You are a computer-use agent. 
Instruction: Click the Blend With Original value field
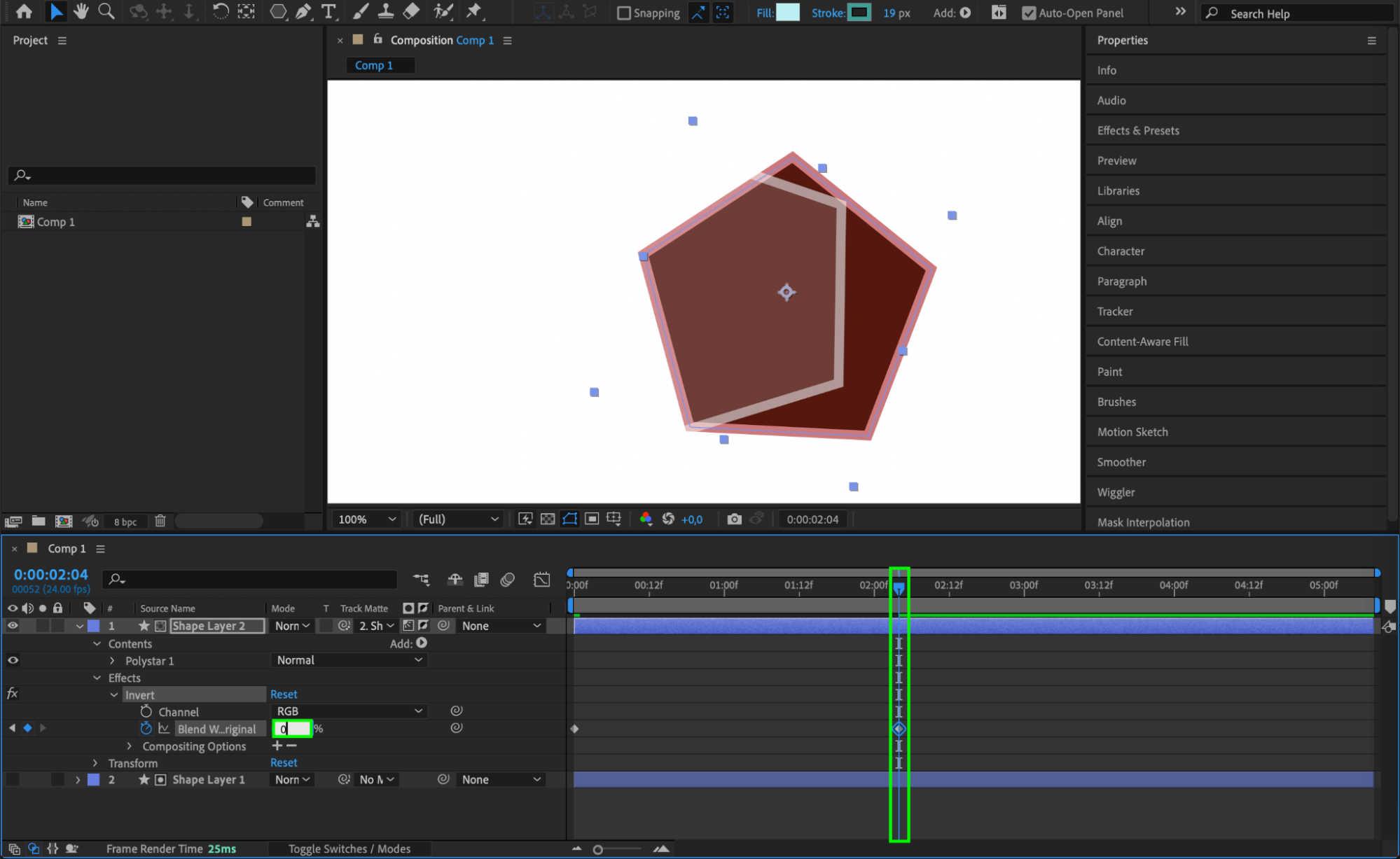point(292,729)
